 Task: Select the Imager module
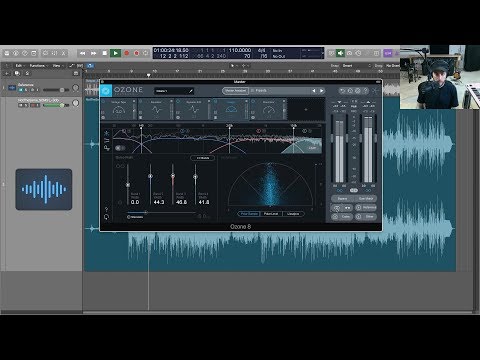(231, 109)
